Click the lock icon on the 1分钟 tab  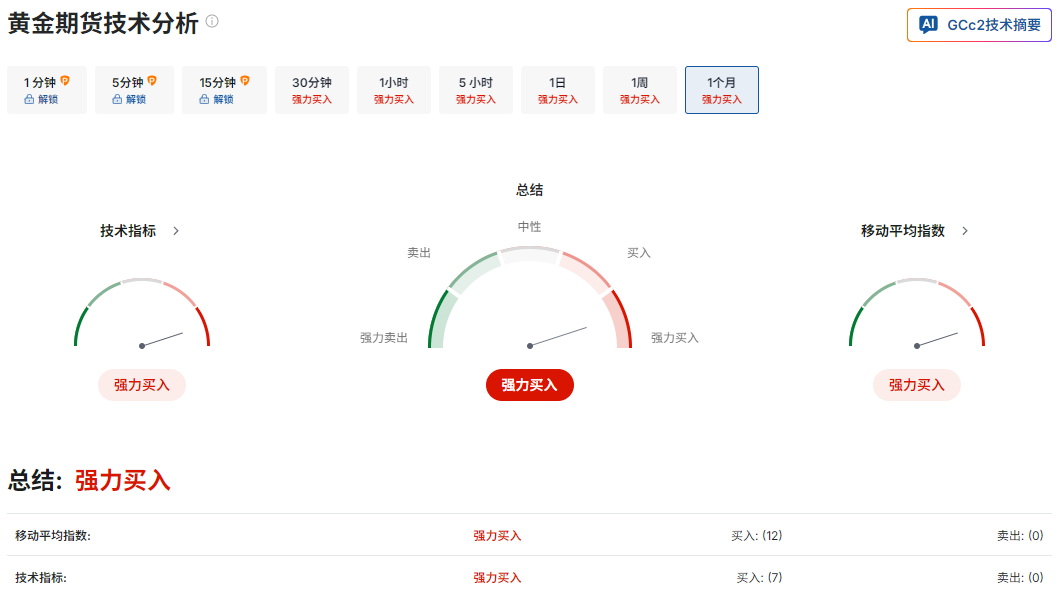click(x=28, y=102)
